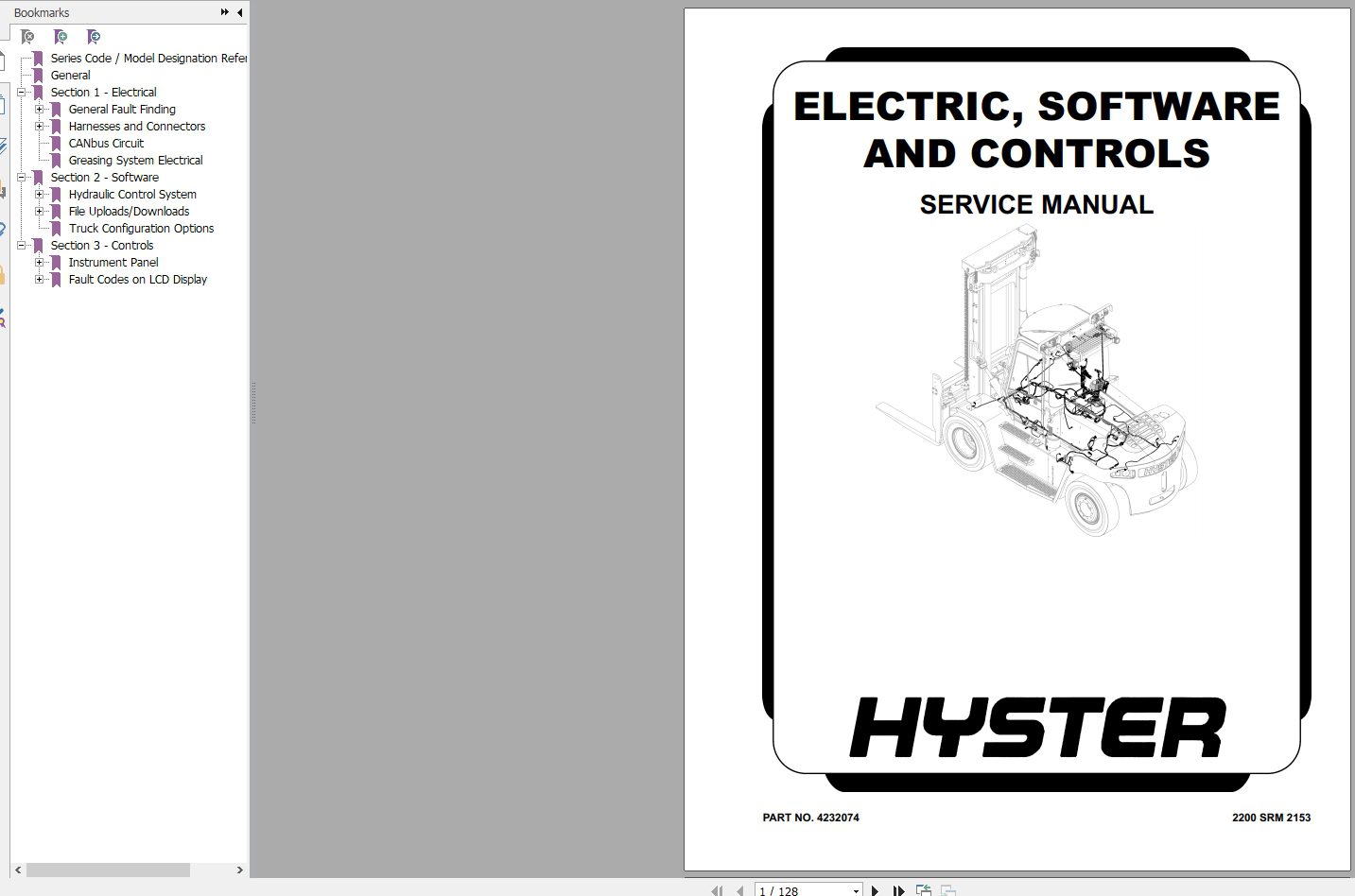Click the SERVICE MANUAL subtitle on the cover
The image size is (1355, 896).
[1036, 204]
